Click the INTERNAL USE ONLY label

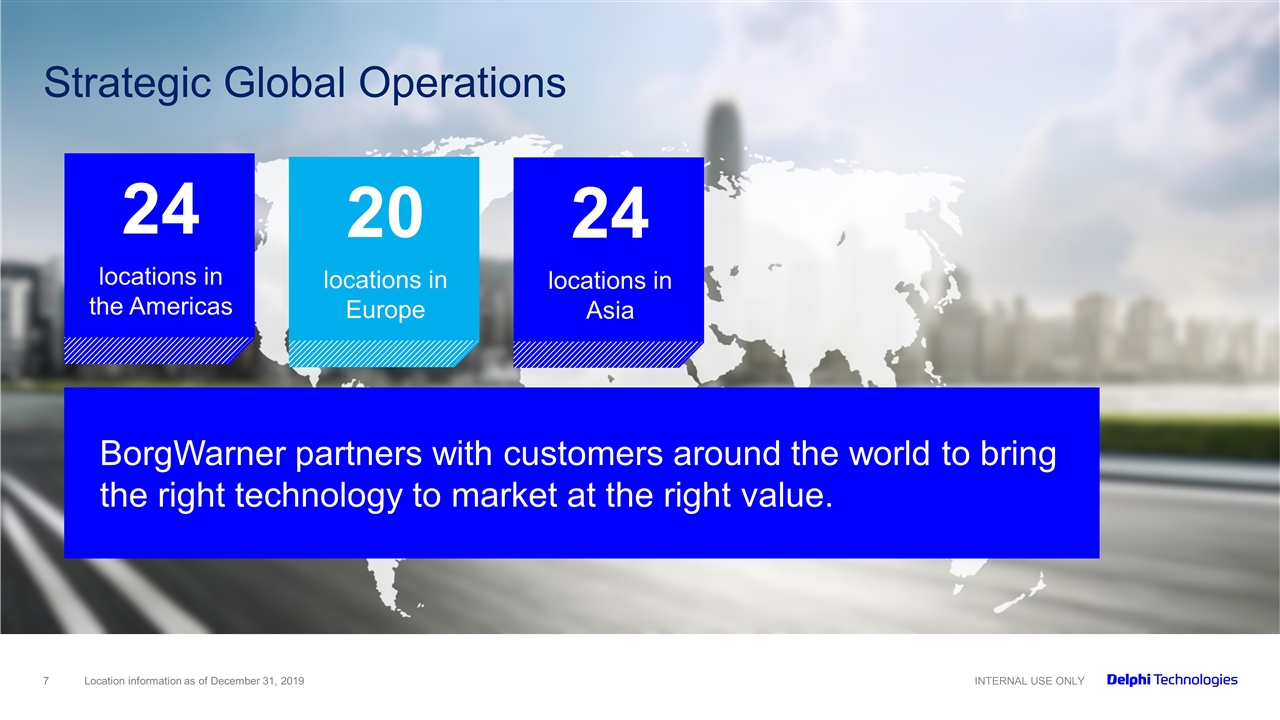1029,681
